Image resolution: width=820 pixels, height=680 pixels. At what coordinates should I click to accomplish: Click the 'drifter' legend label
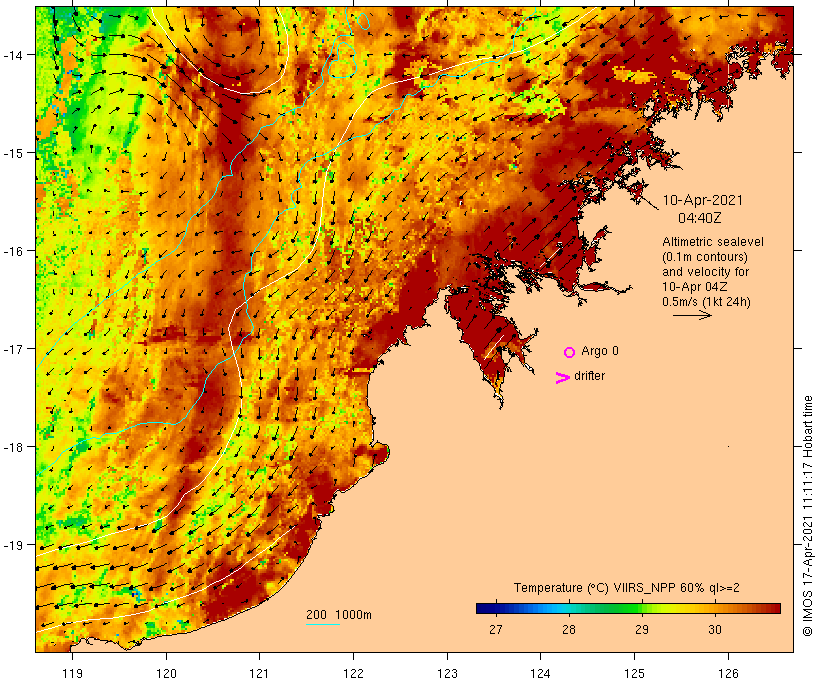(589, 376)
